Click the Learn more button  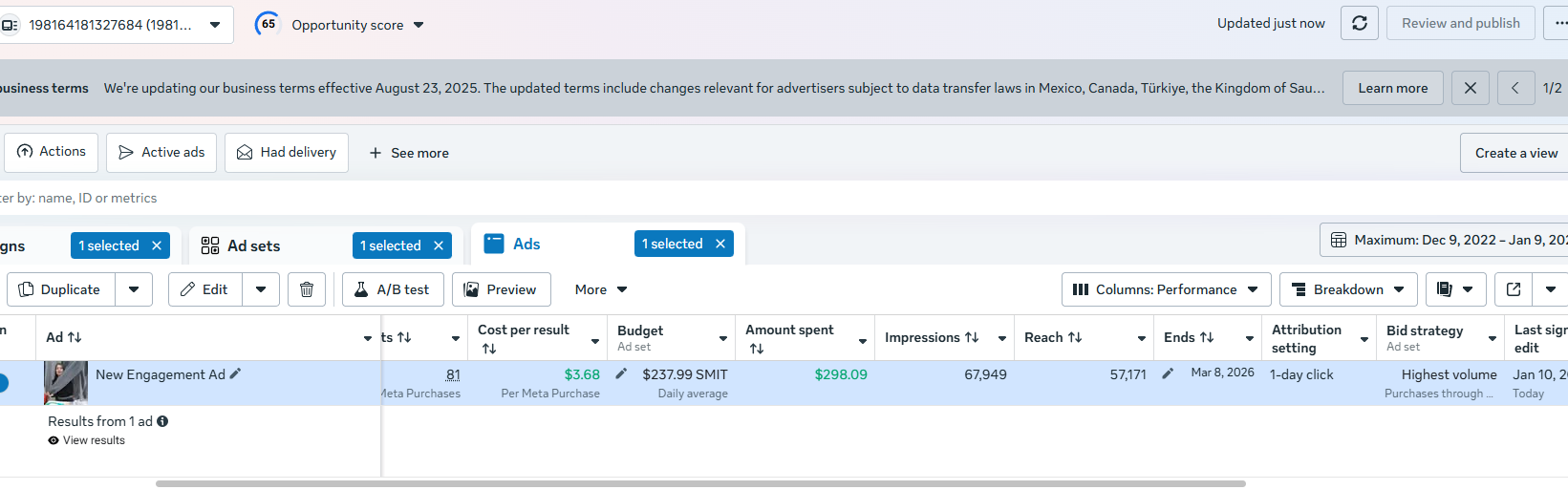[x=1392, y=88]
